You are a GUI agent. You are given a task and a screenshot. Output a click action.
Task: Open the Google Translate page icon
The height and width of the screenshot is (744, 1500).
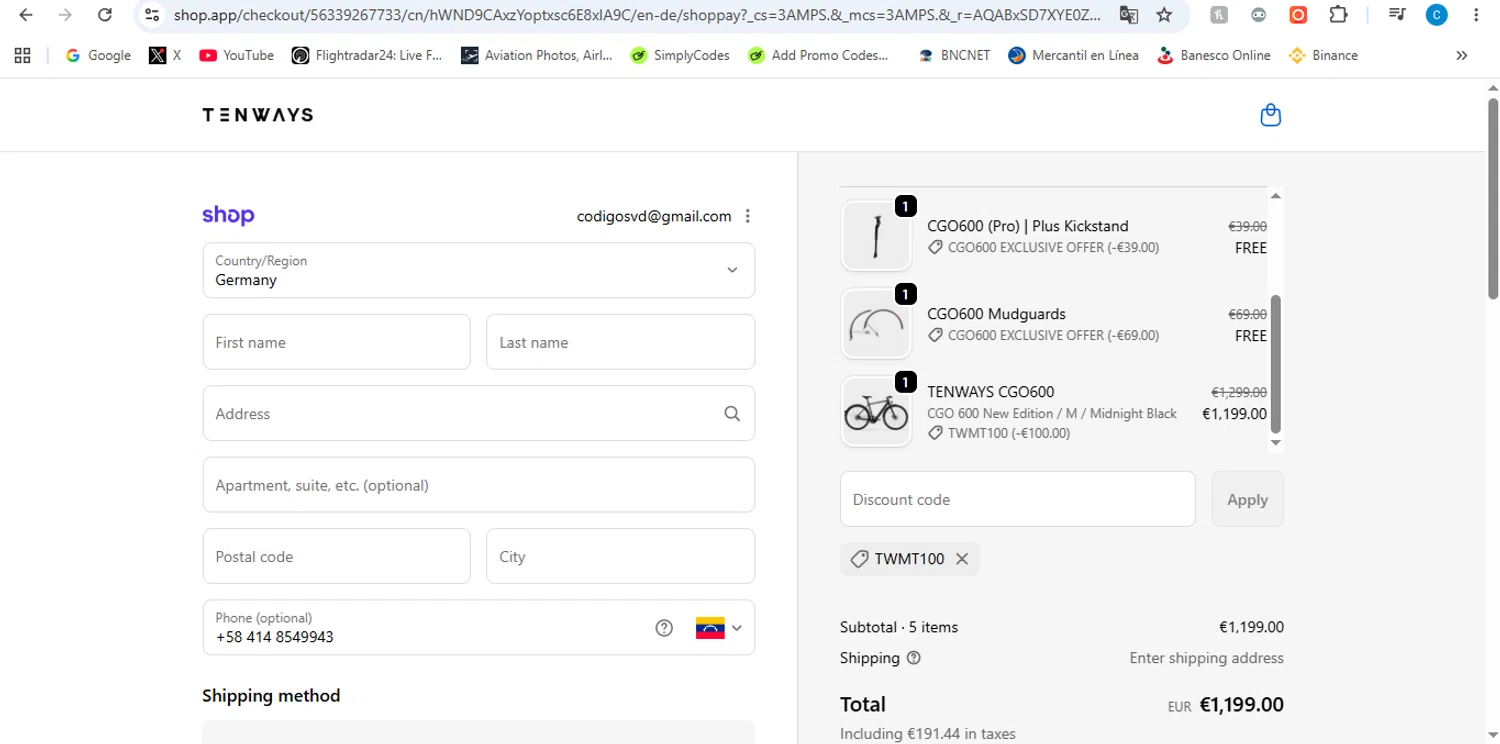point(1128,15)
